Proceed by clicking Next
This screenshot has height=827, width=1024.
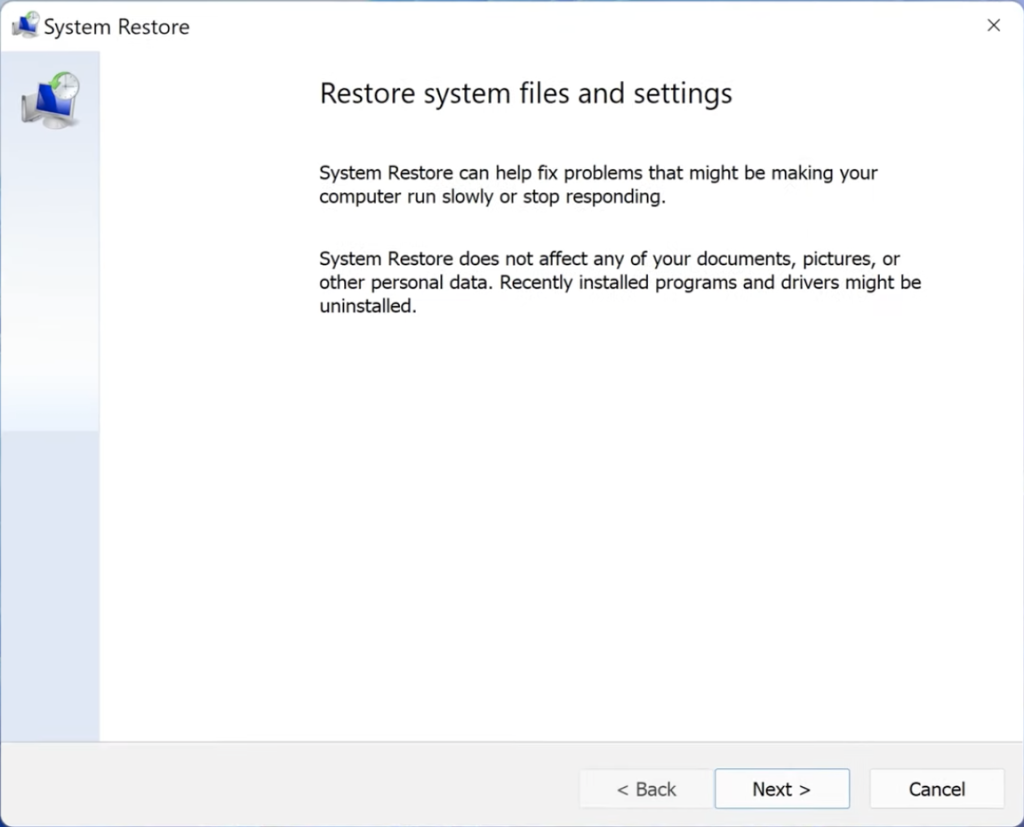coord(782,788)
